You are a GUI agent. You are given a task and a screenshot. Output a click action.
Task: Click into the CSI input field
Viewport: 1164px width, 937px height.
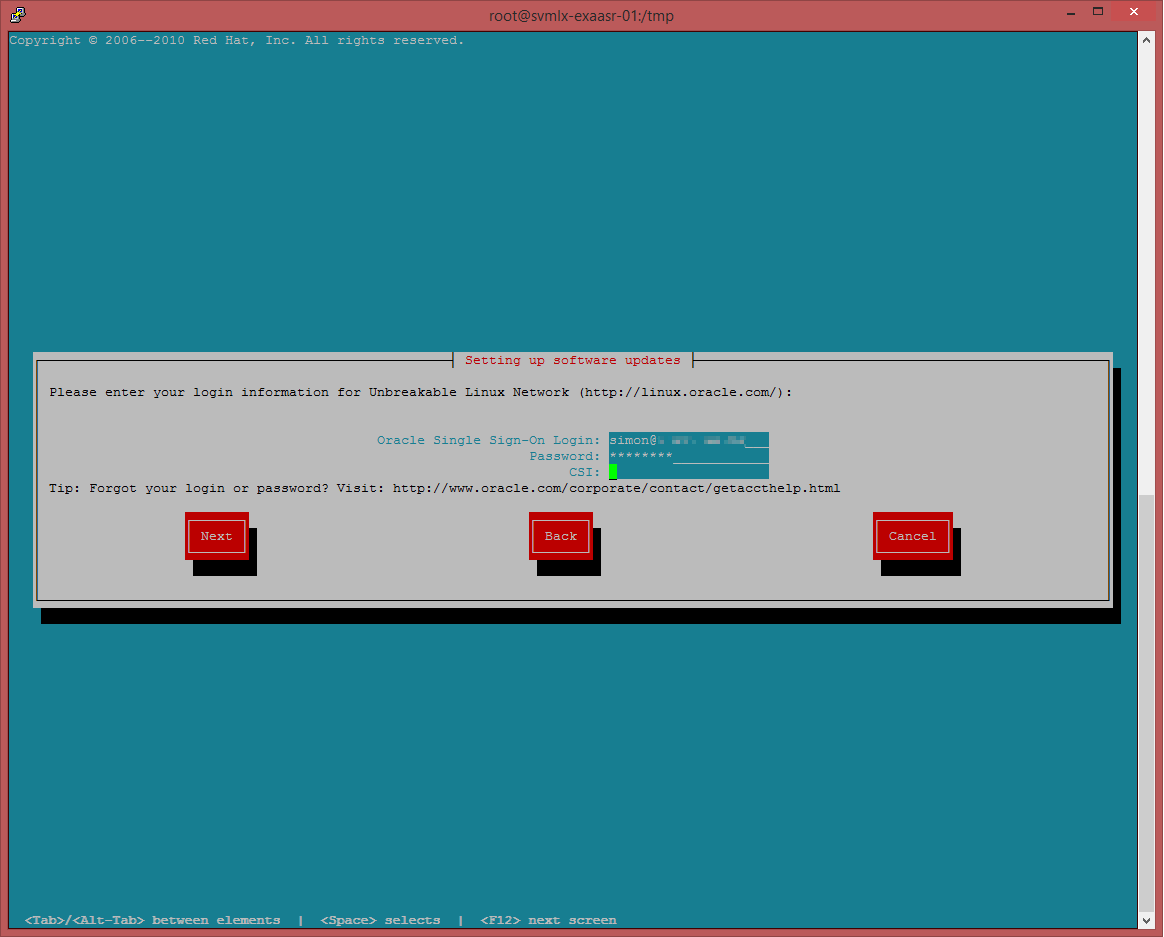pos(688,472)
